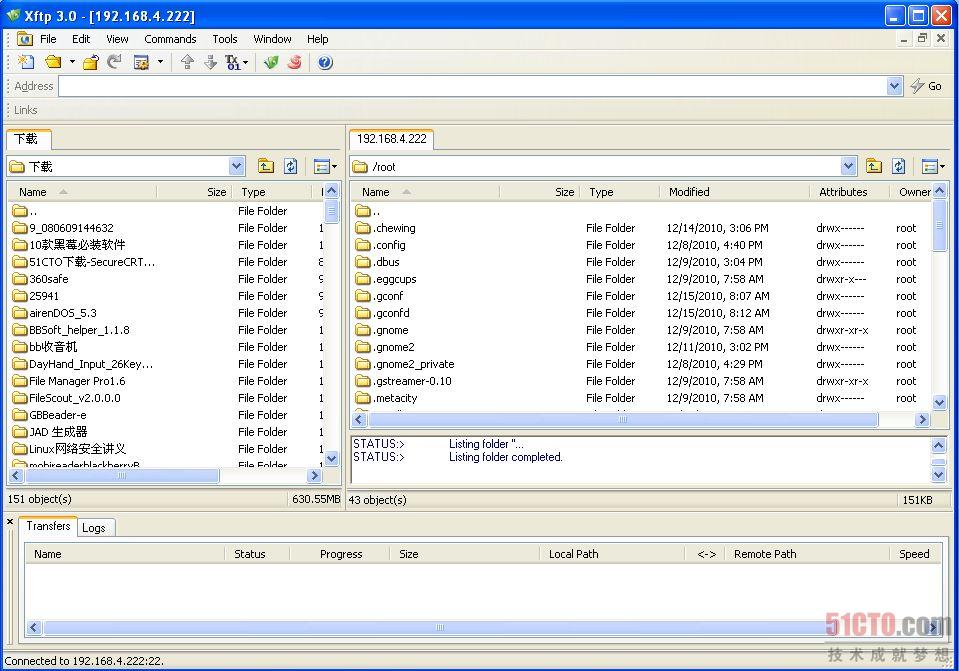The width and height of the screenshot is (959, 671).
Task: Select the 360safe folder icon
Action: 20,279
